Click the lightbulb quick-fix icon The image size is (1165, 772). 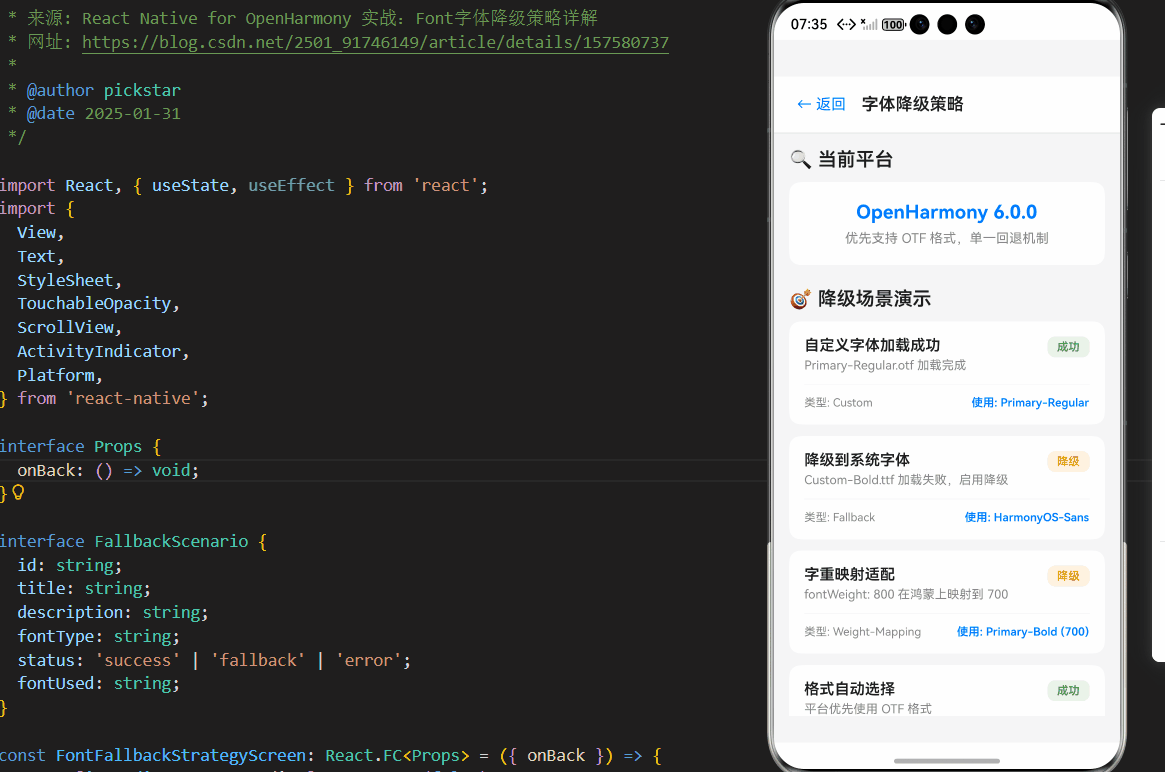click(19, 493)
